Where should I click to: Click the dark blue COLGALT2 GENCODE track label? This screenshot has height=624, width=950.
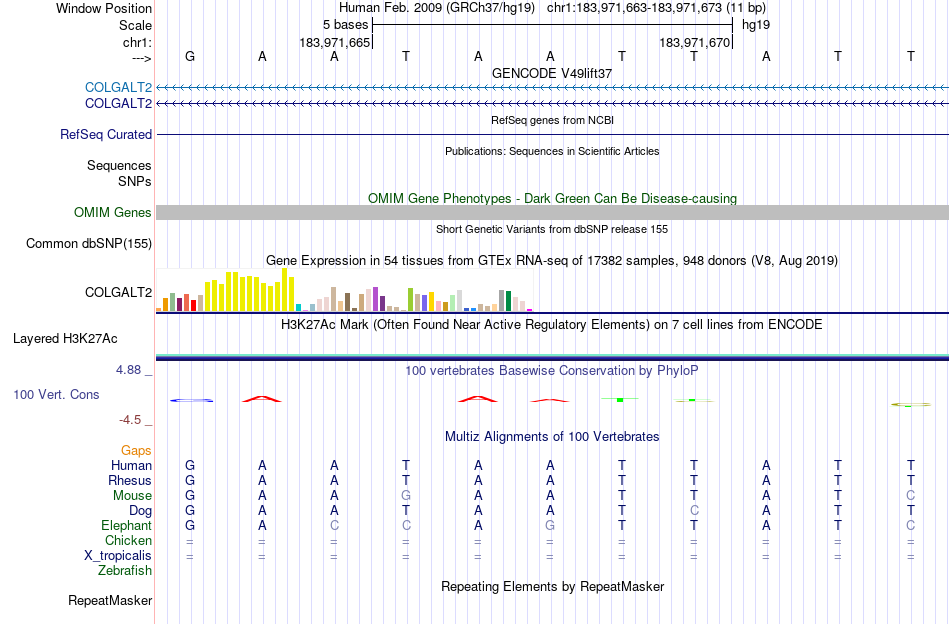pos(118,104)
